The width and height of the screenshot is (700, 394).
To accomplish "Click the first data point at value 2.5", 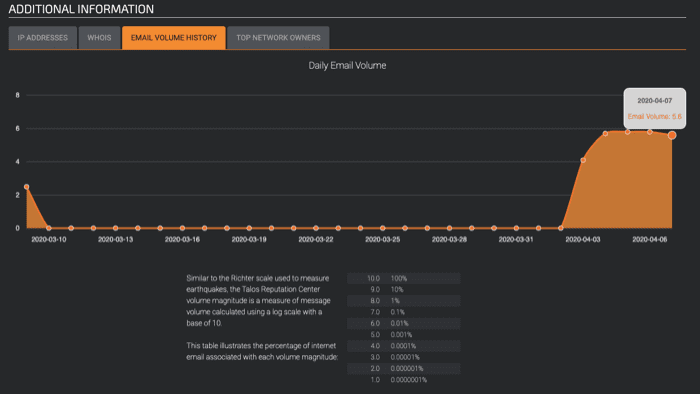I will (26, 187).
